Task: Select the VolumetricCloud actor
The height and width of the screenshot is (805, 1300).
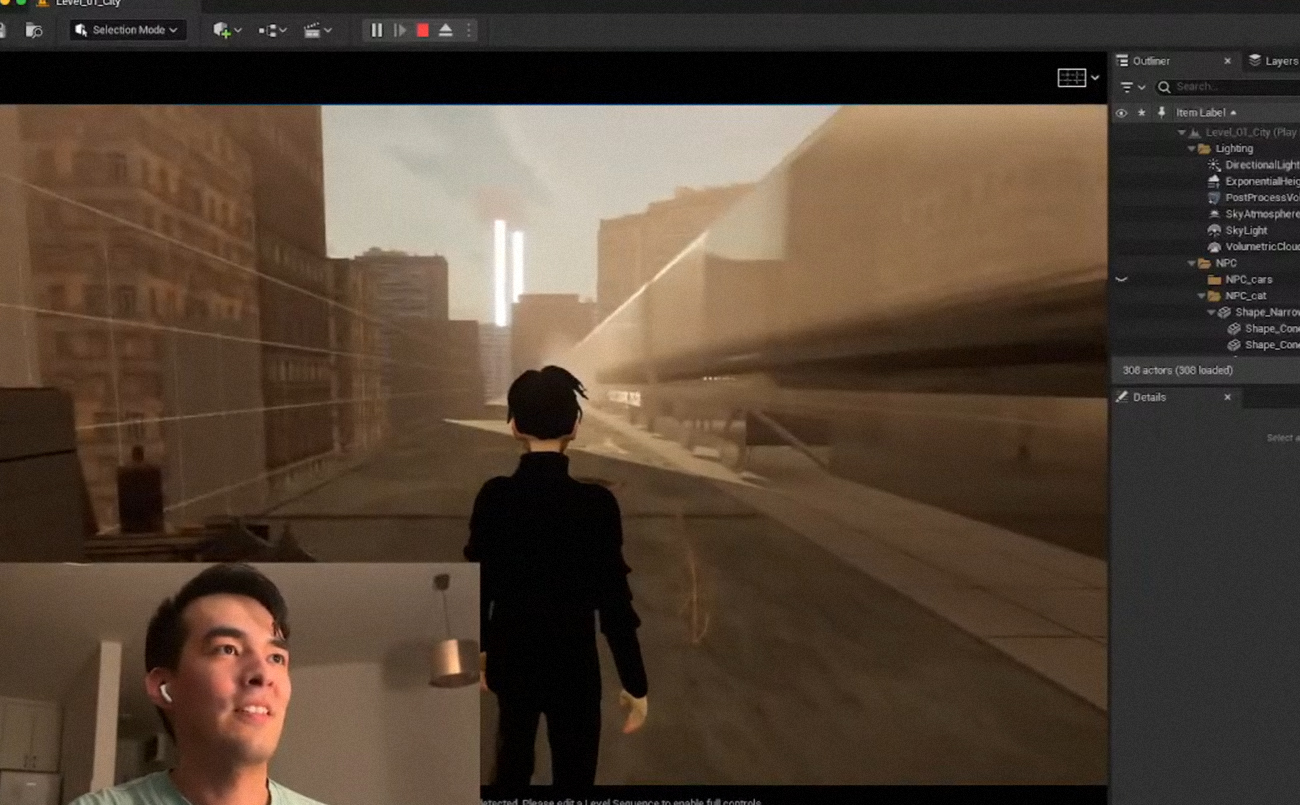Action: [1206, 247]
